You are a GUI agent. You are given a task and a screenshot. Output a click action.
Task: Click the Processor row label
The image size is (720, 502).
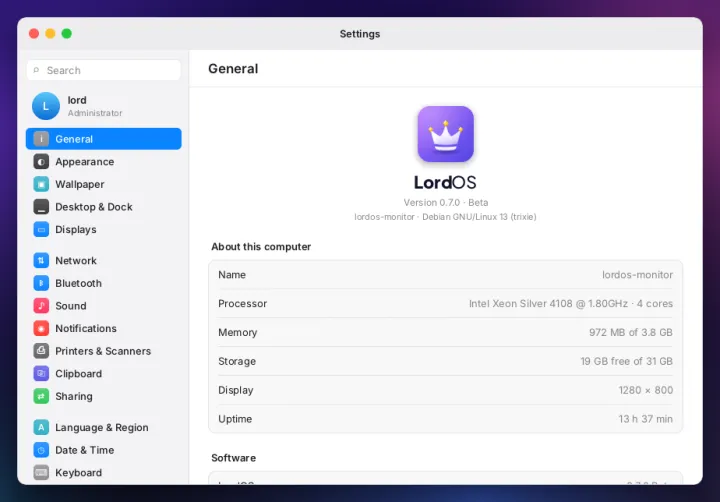tap(242, 304)
